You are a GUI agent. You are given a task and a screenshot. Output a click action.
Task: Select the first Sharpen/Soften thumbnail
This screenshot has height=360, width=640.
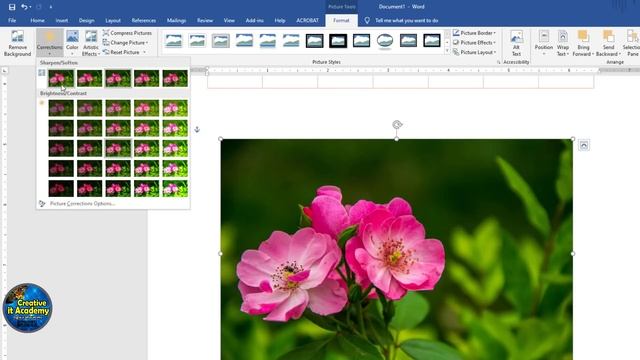[61, 78]
